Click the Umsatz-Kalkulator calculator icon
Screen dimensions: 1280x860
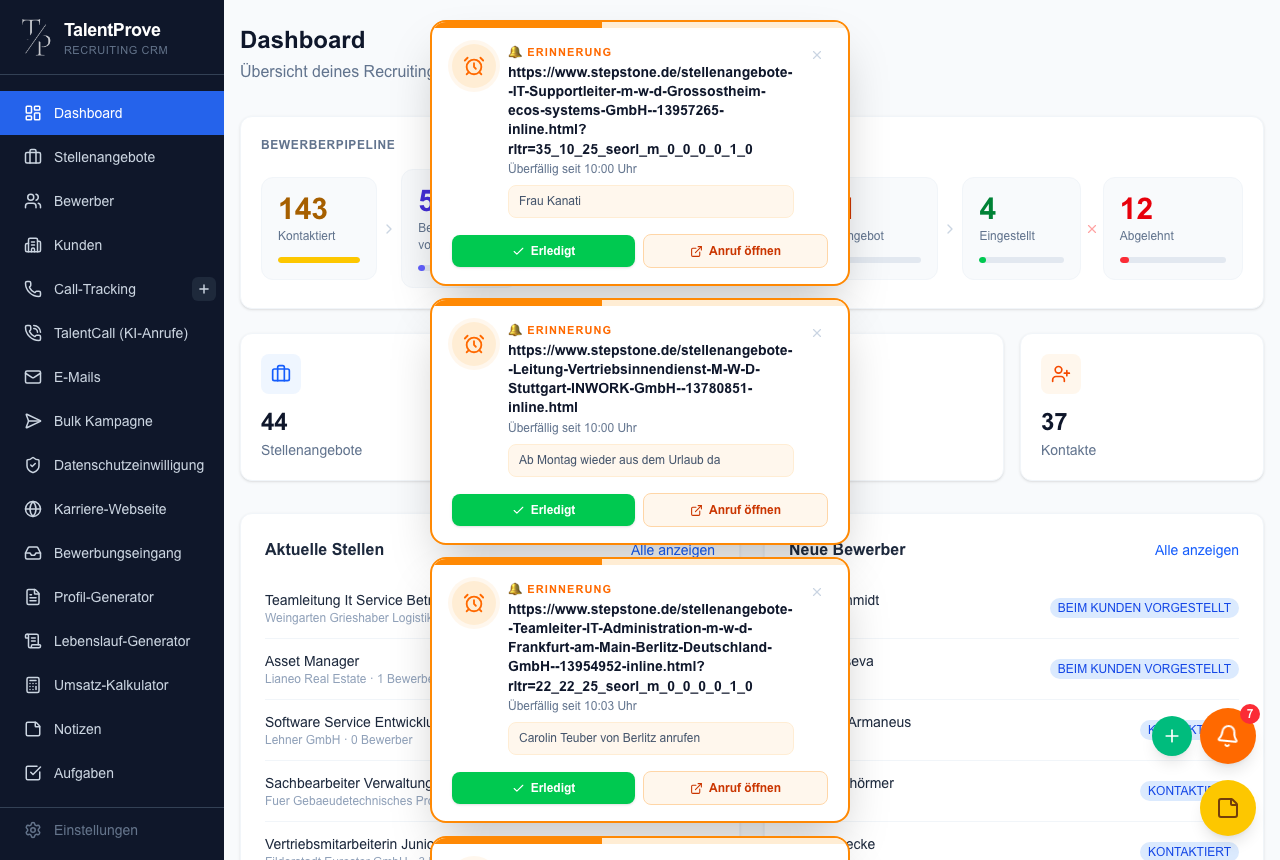pyautogui.click(x=33, y=685)
